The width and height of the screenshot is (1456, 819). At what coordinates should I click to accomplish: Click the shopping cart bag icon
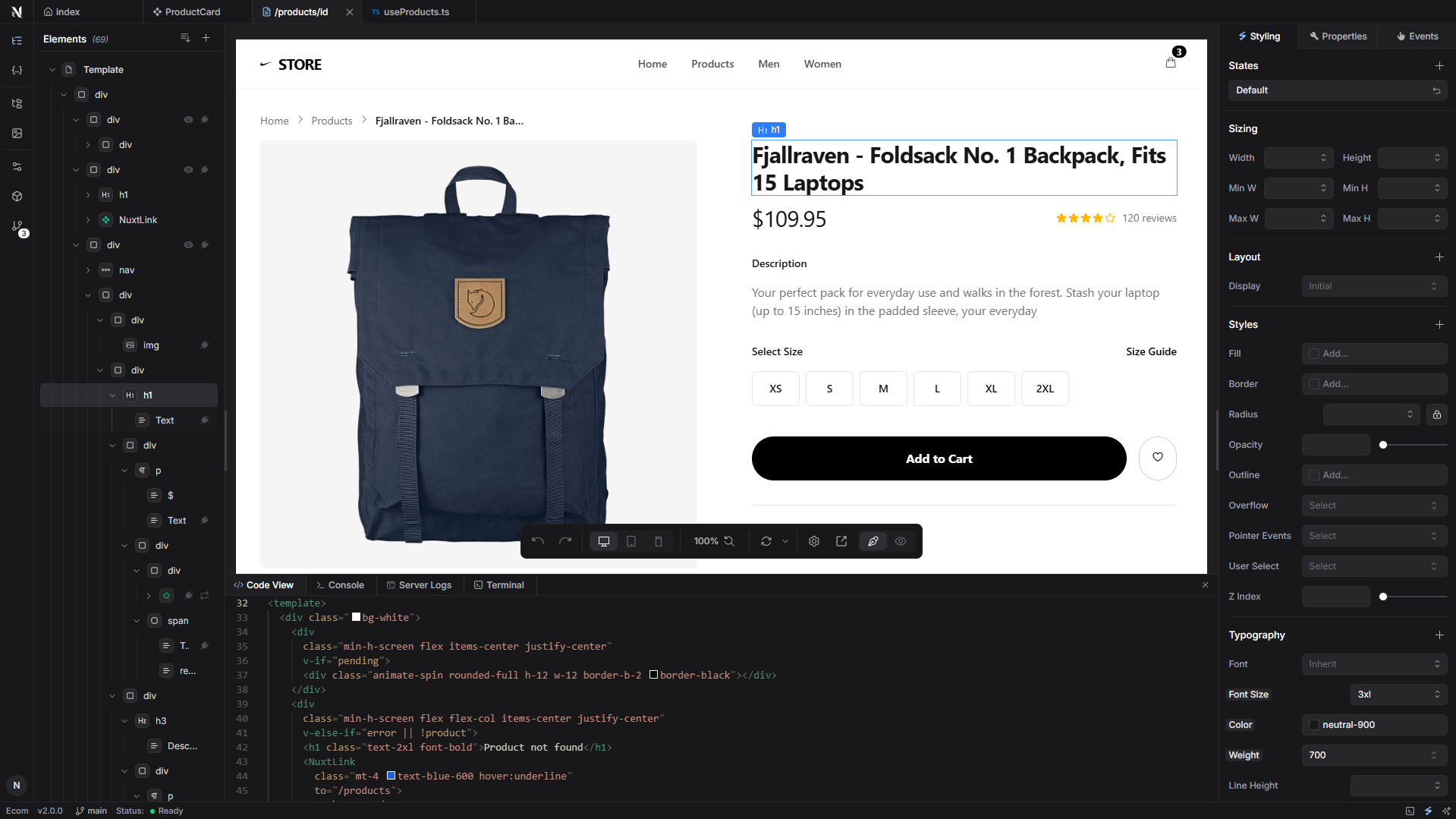[1171, 63]
